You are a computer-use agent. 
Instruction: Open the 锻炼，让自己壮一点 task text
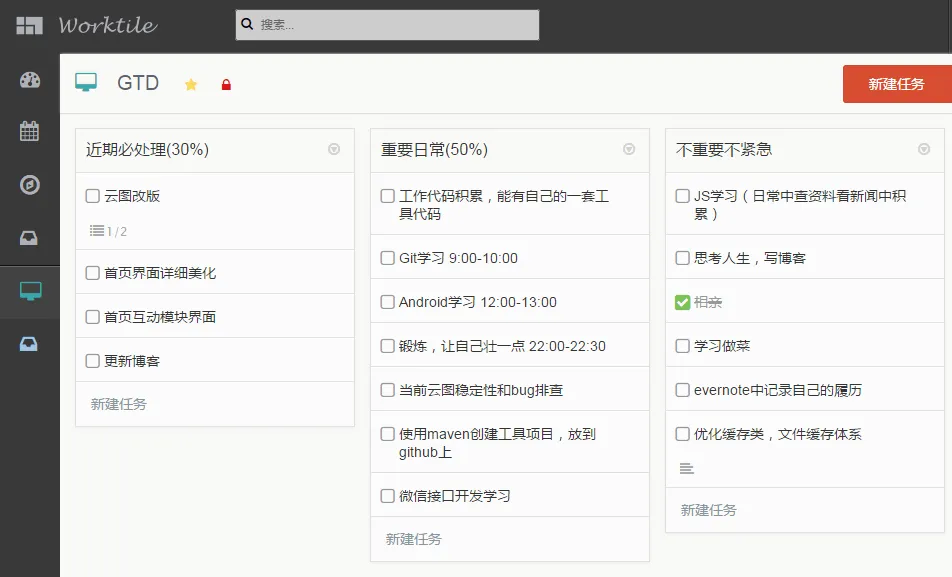[x=502, y=346]
